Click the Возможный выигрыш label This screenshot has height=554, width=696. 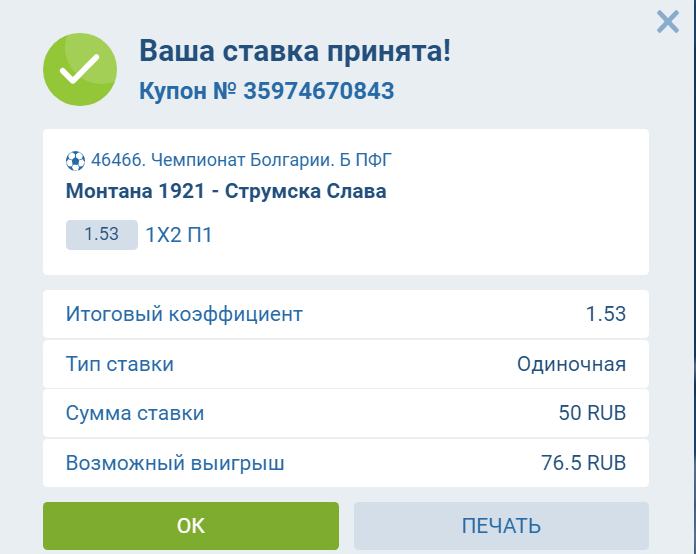175,463
